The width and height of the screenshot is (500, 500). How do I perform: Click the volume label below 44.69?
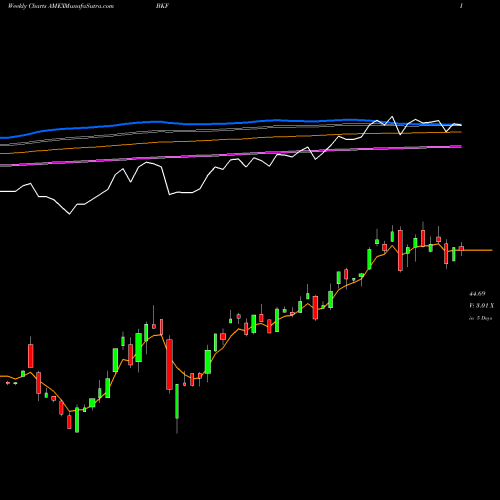click(481, 306)
